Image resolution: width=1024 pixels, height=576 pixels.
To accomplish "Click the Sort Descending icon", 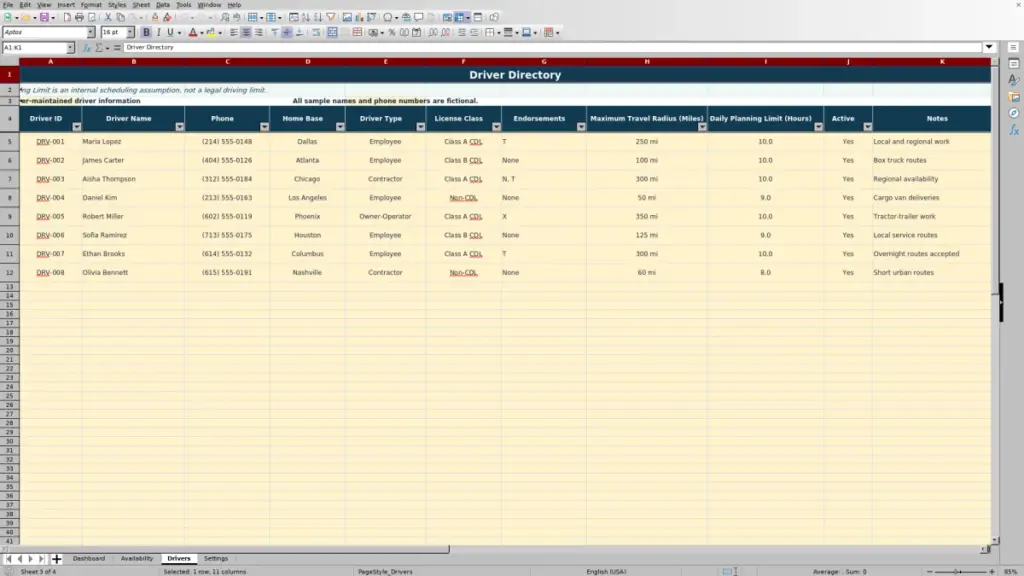I will click(318, 18).
